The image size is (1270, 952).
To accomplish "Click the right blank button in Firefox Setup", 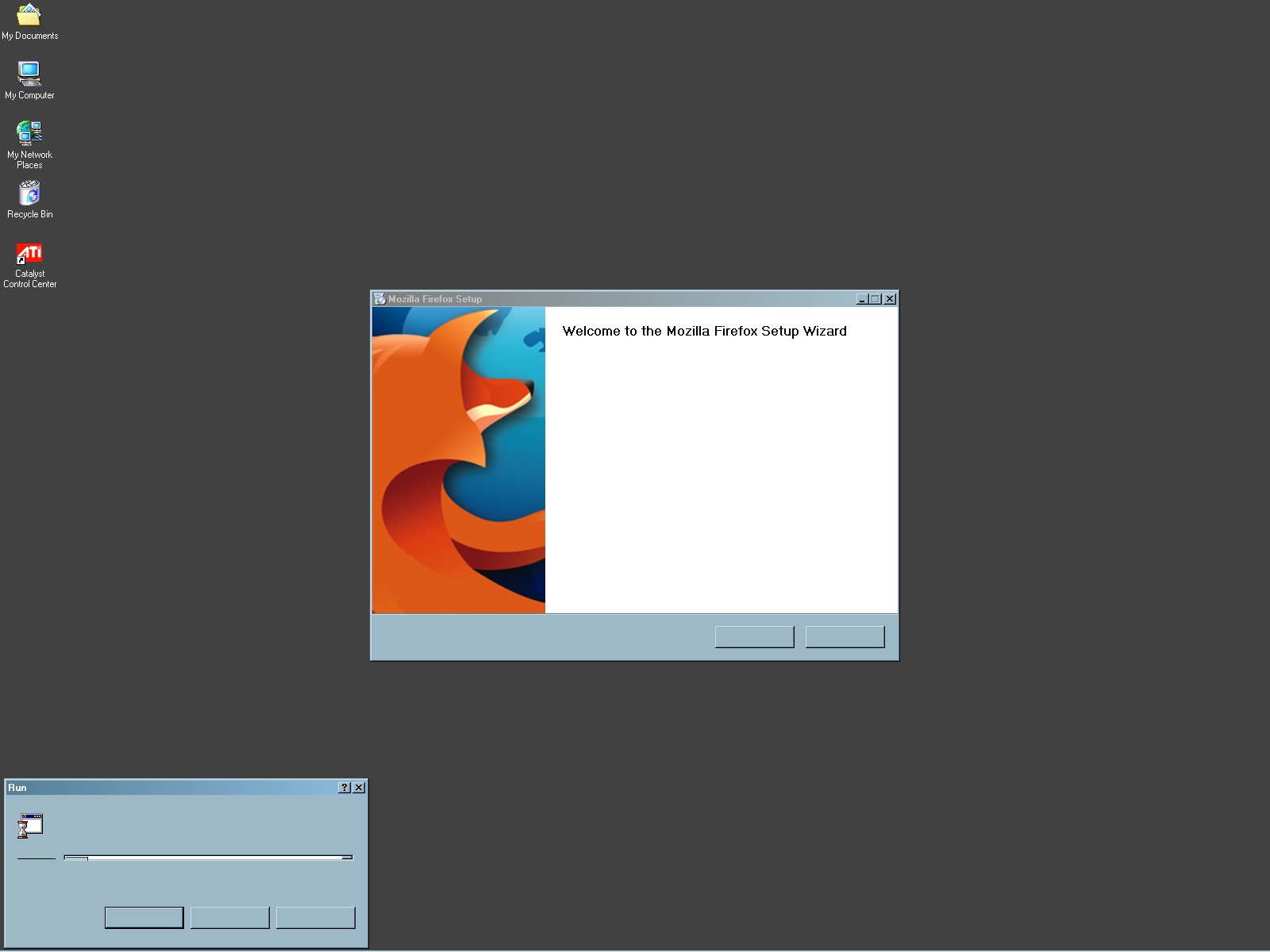I will click(x=845, y=637).
